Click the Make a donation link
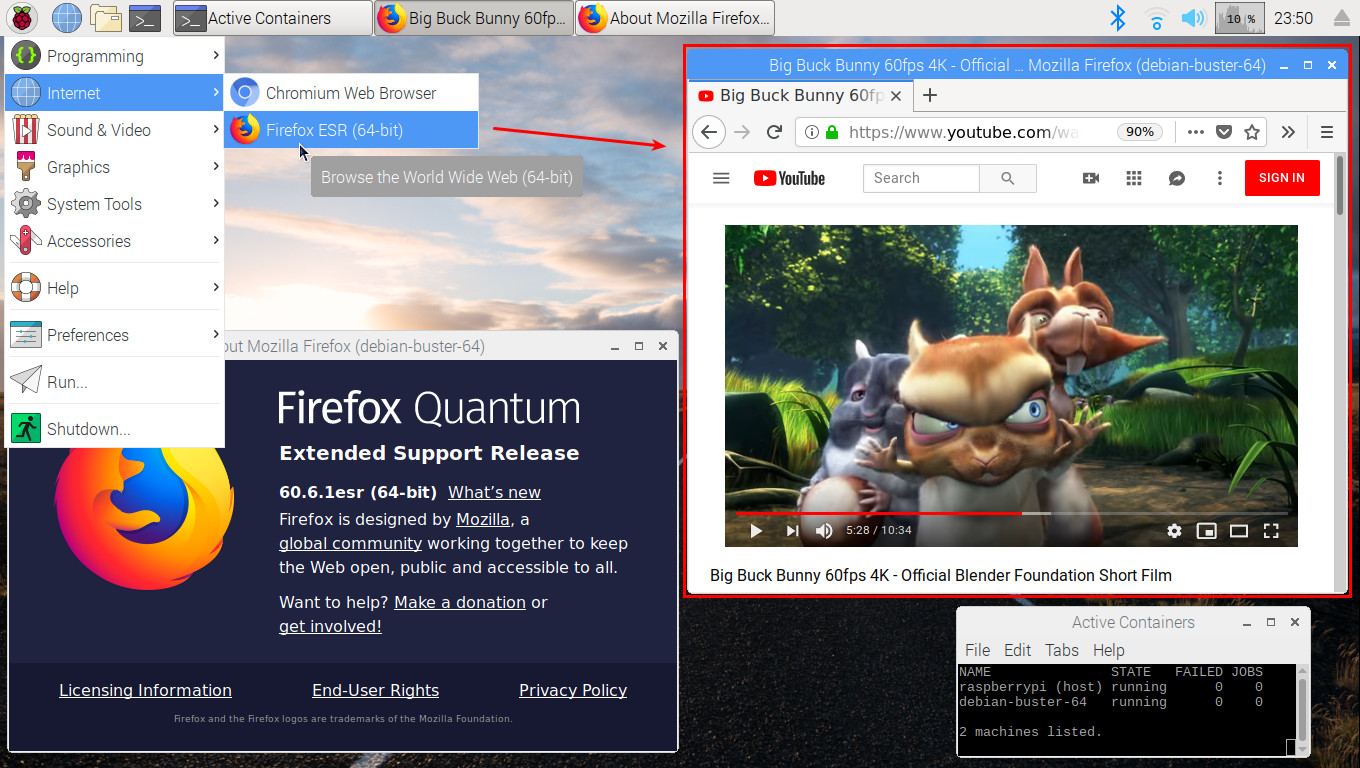 click(460, 602)
